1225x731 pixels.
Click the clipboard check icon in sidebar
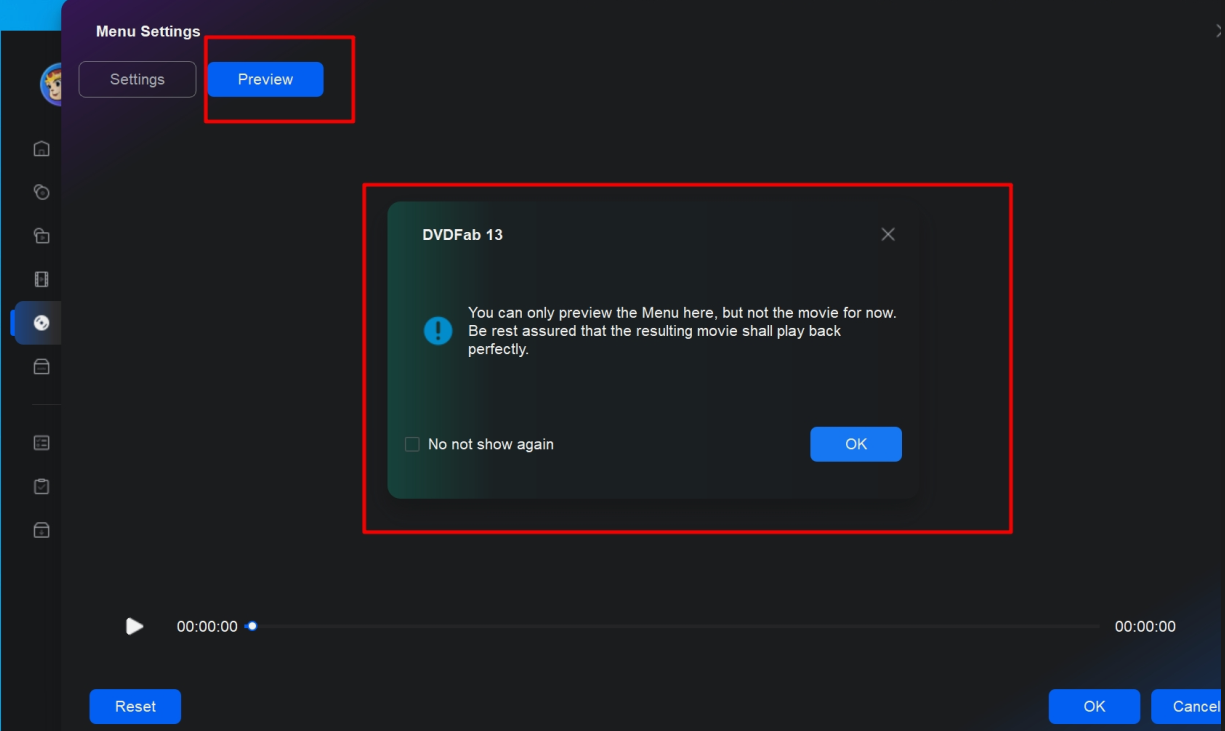[x=41, y=486]
